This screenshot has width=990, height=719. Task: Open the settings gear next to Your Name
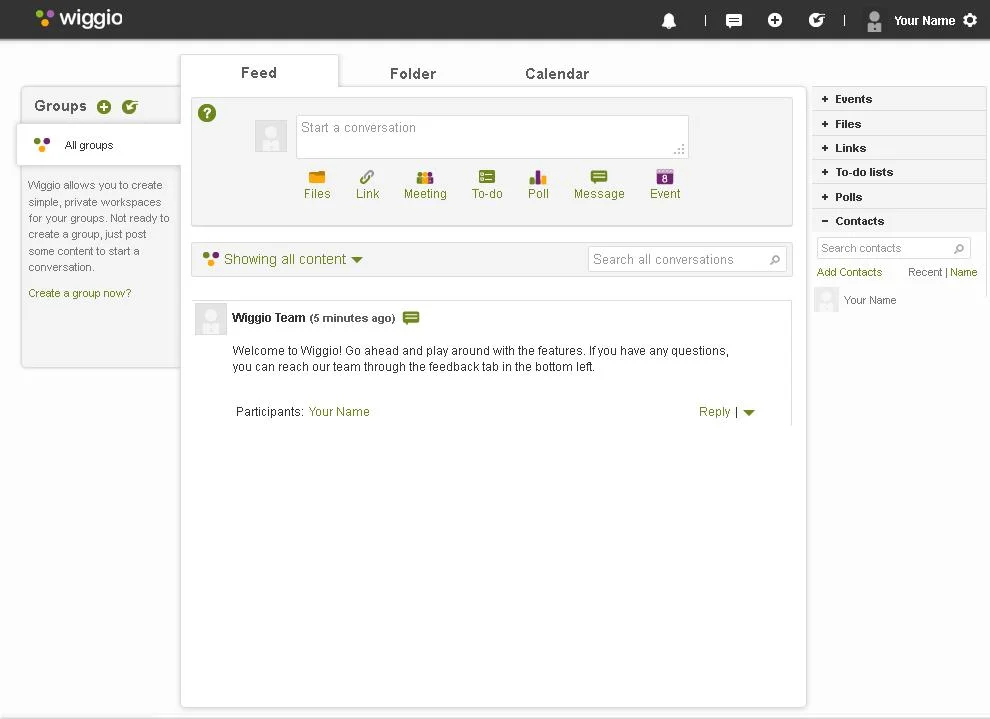click(x=970, y=20)
